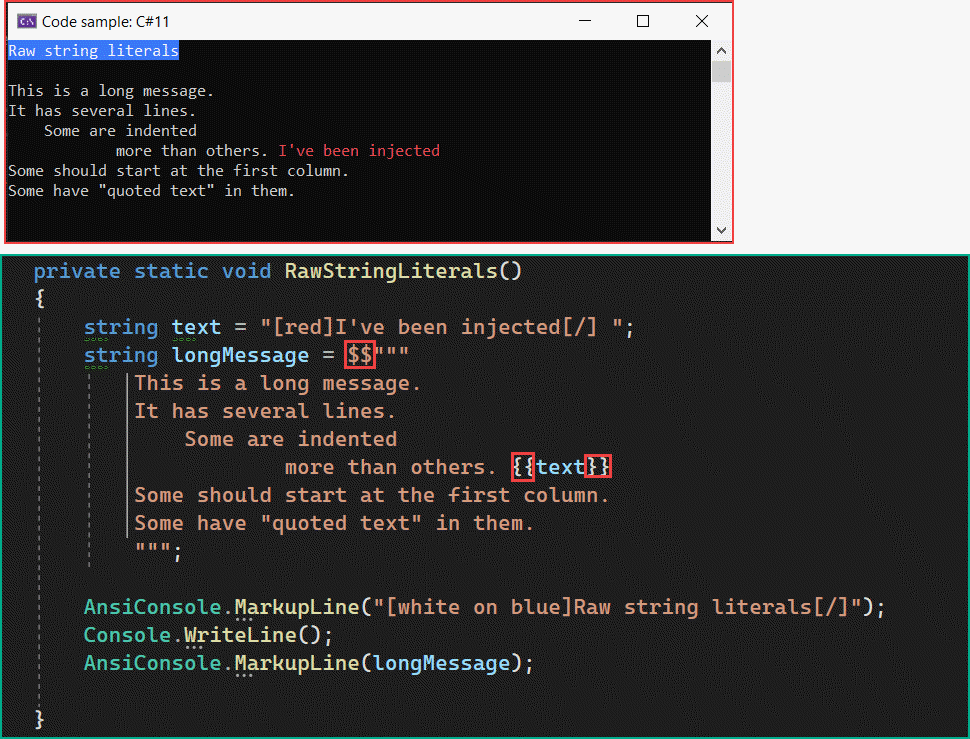Click the 'text' variable declaration
This screenshot has width=970, height=739.
click(196, 327)
